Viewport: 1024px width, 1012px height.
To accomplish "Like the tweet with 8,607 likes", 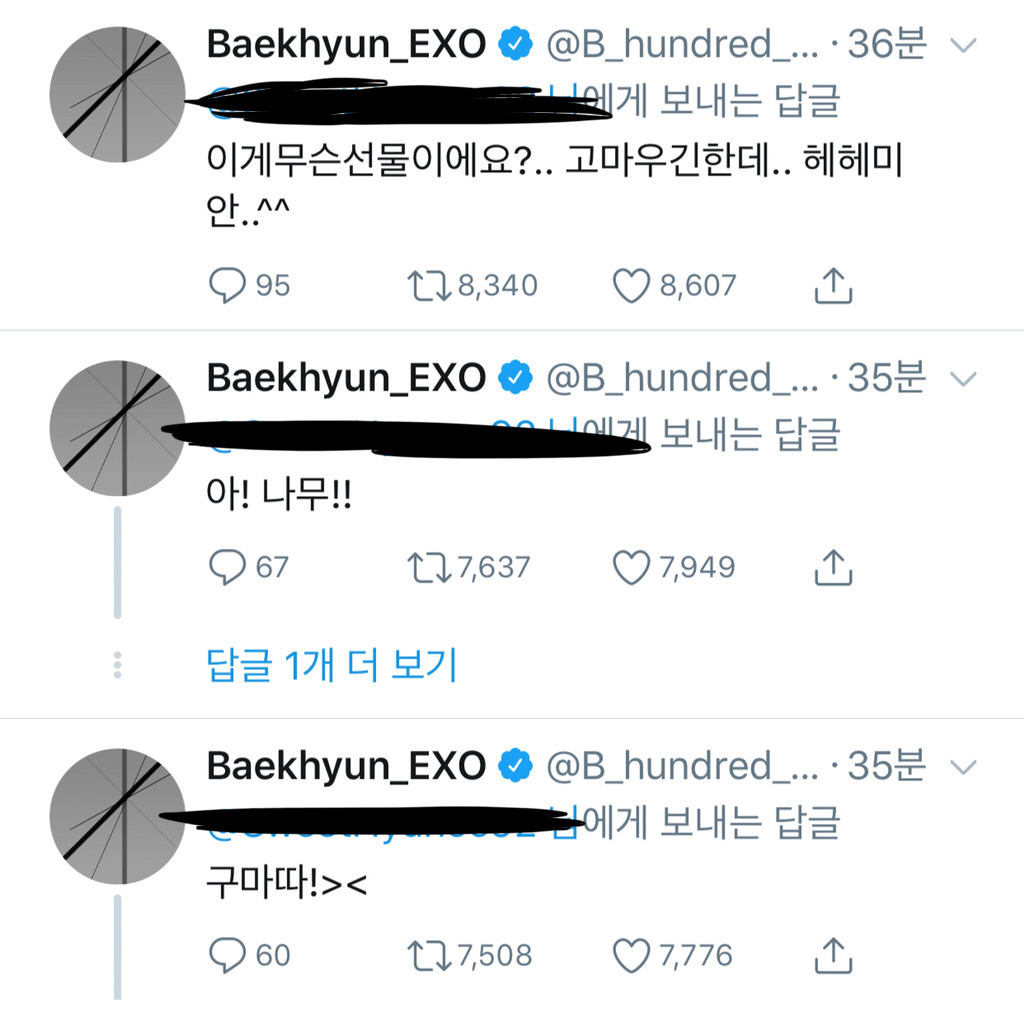I will 631,286.
